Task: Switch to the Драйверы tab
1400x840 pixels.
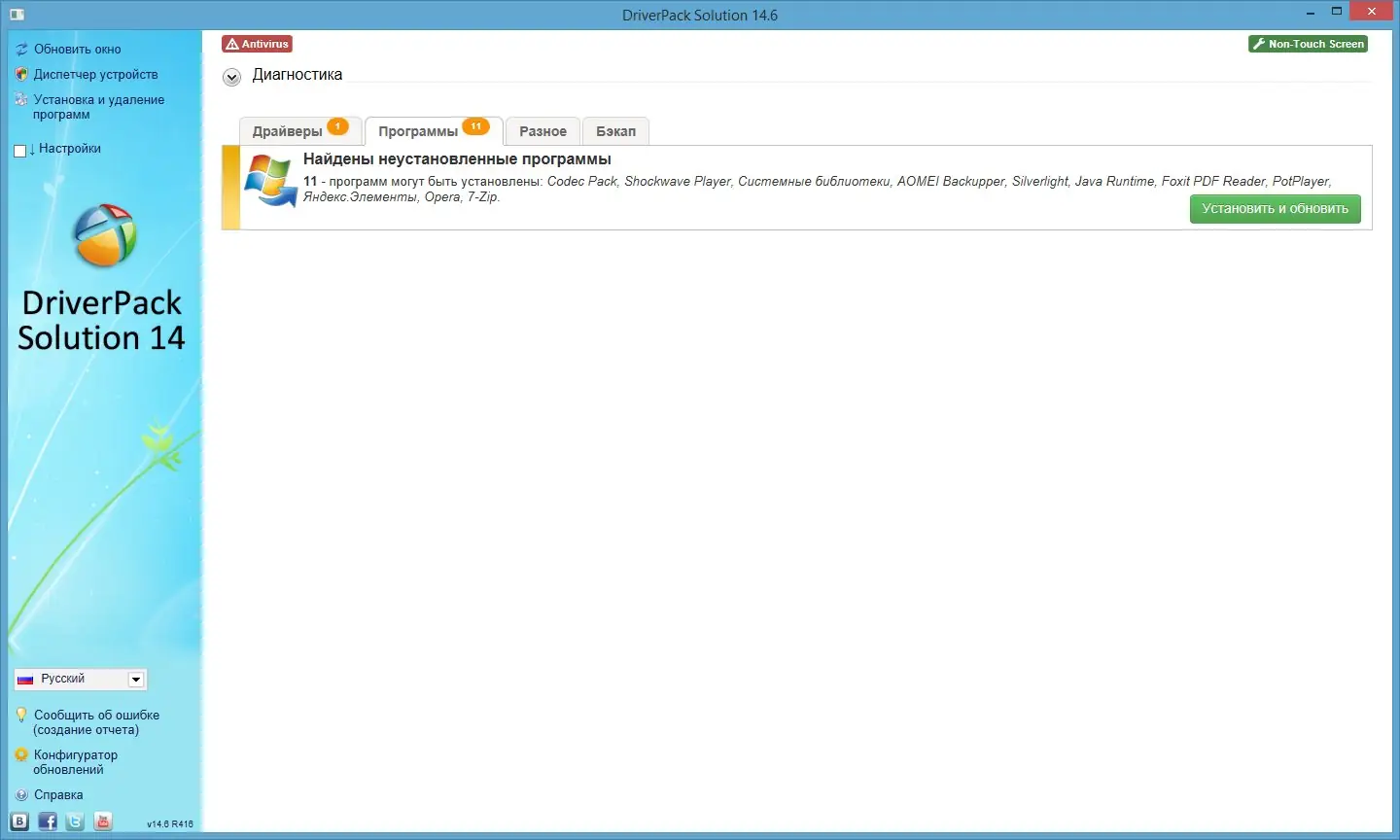Action: click(x=300, y=131)
